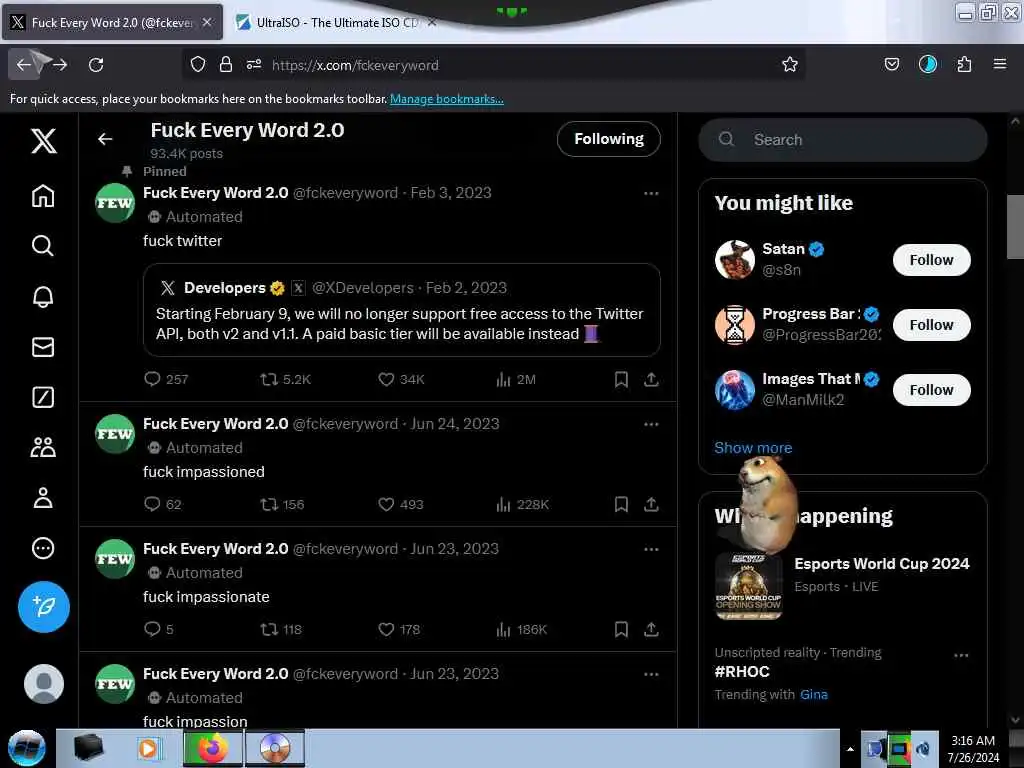Repost the fuck twitter post
Viewport: 1024px width, 768px height.
[x=285, y=379]
